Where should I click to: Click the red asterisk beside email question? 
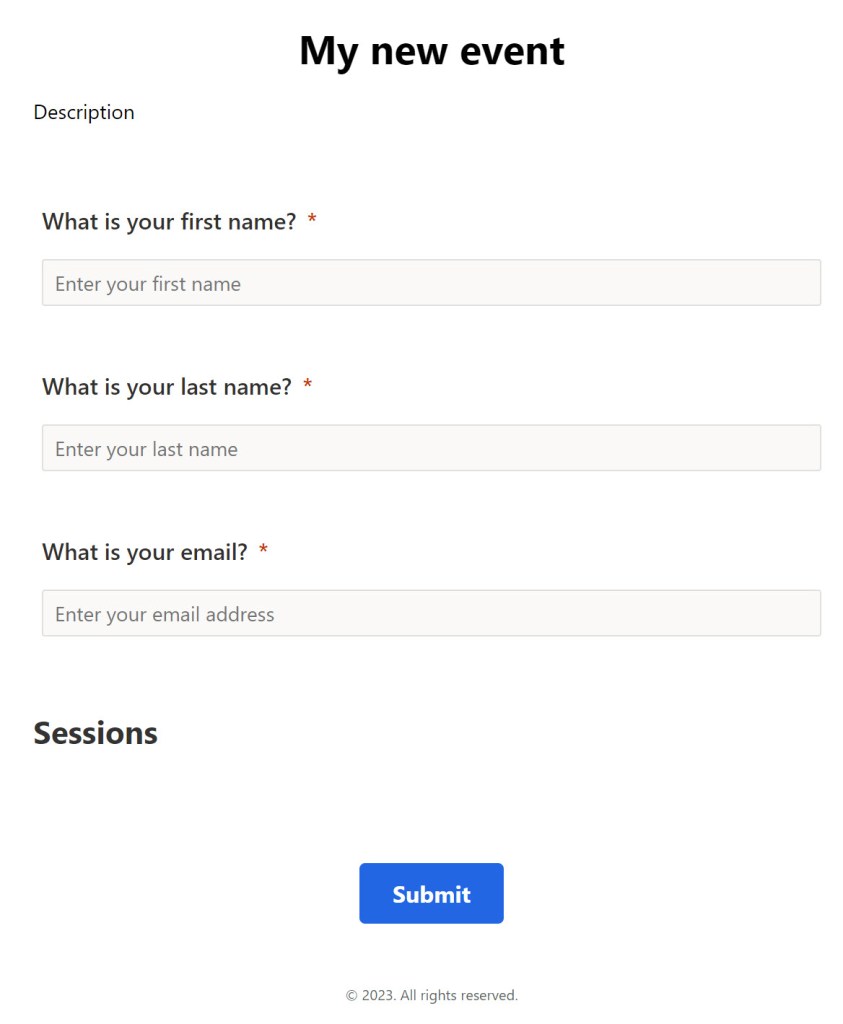263,550
